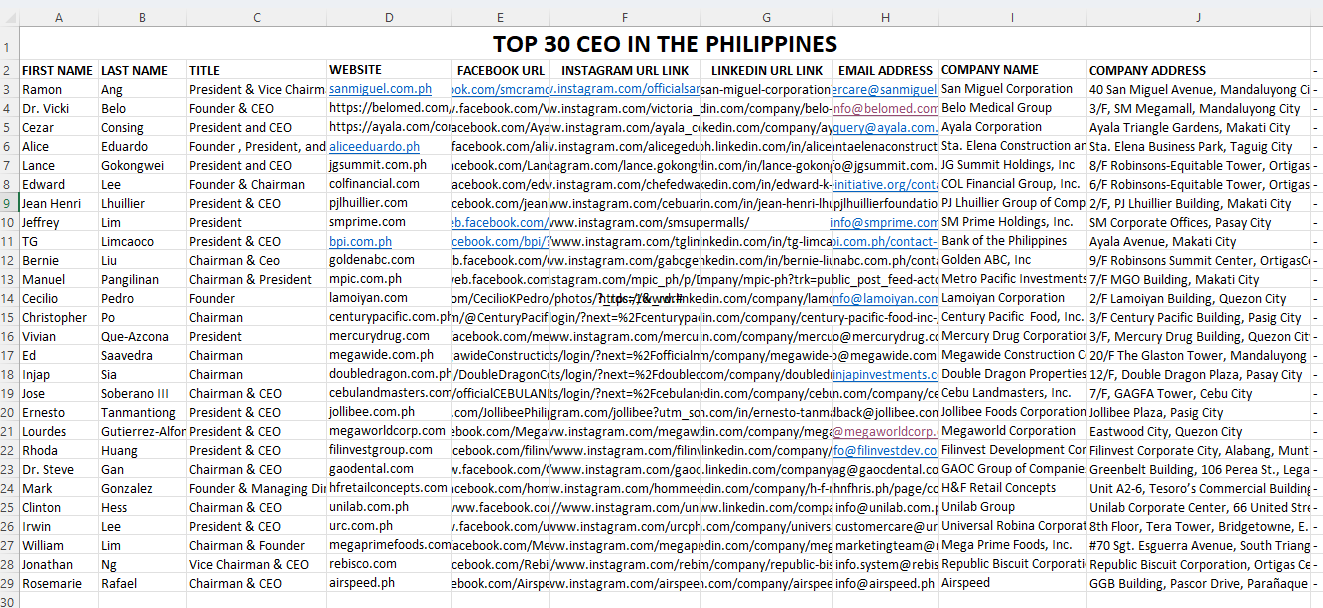Select the website cell 'jollibee.com.ph'
The image size is (1323, 608).
[x=389, y=412]
